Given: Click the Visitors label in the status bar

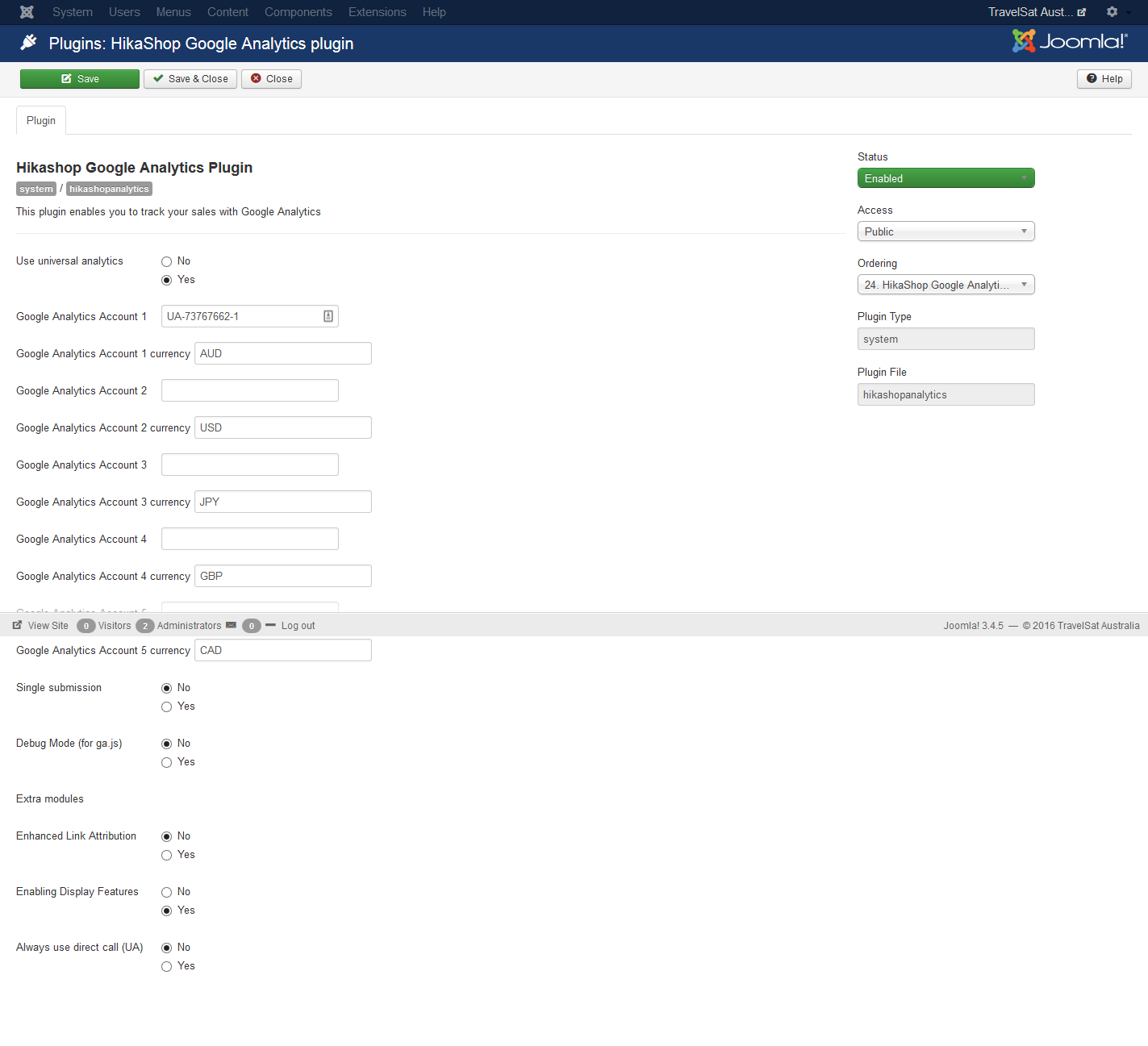Looking at the screenshot, I should point(115,626).
